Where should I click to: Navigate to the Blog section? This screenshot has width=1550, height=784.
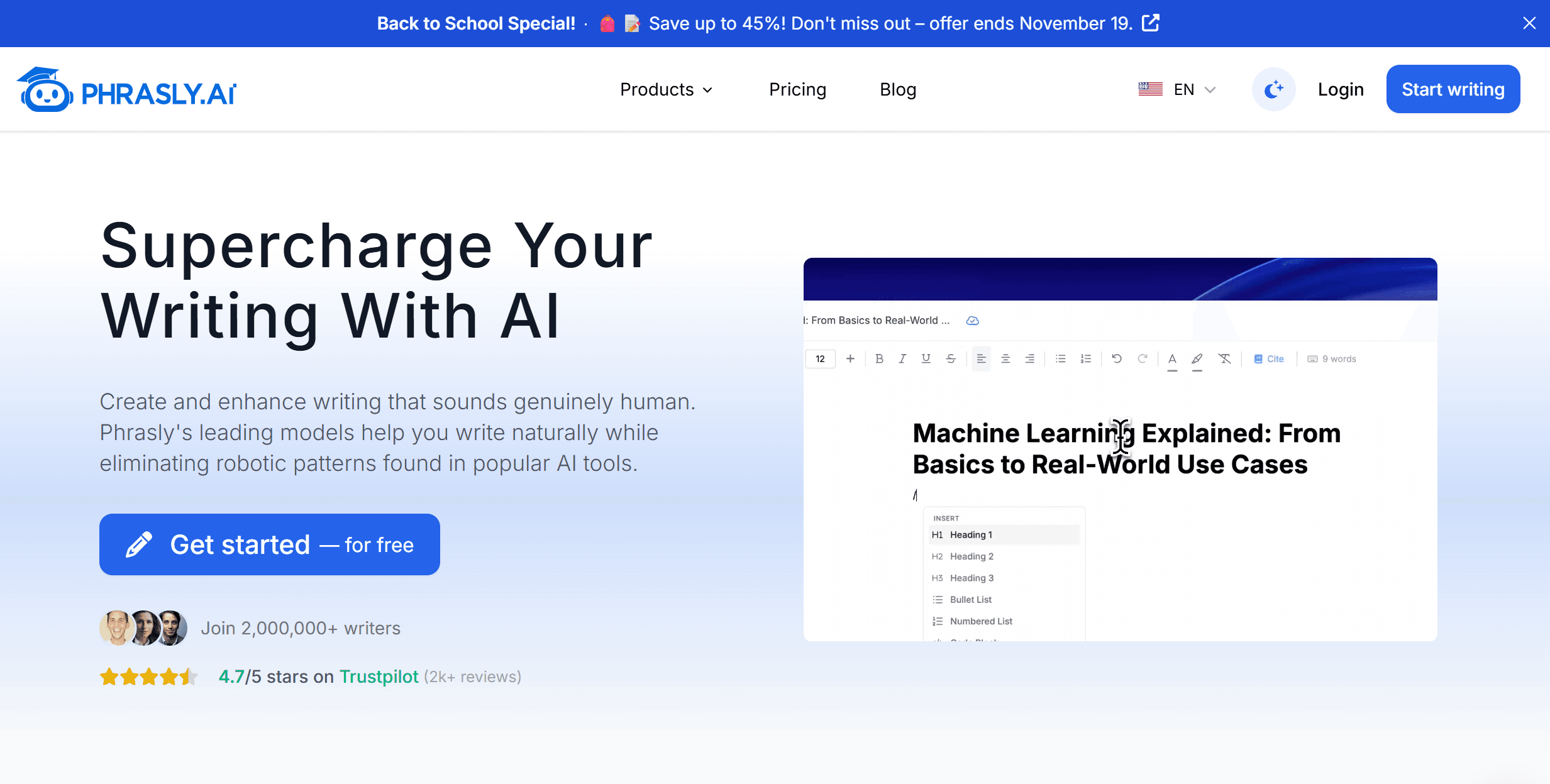(897, 89)
